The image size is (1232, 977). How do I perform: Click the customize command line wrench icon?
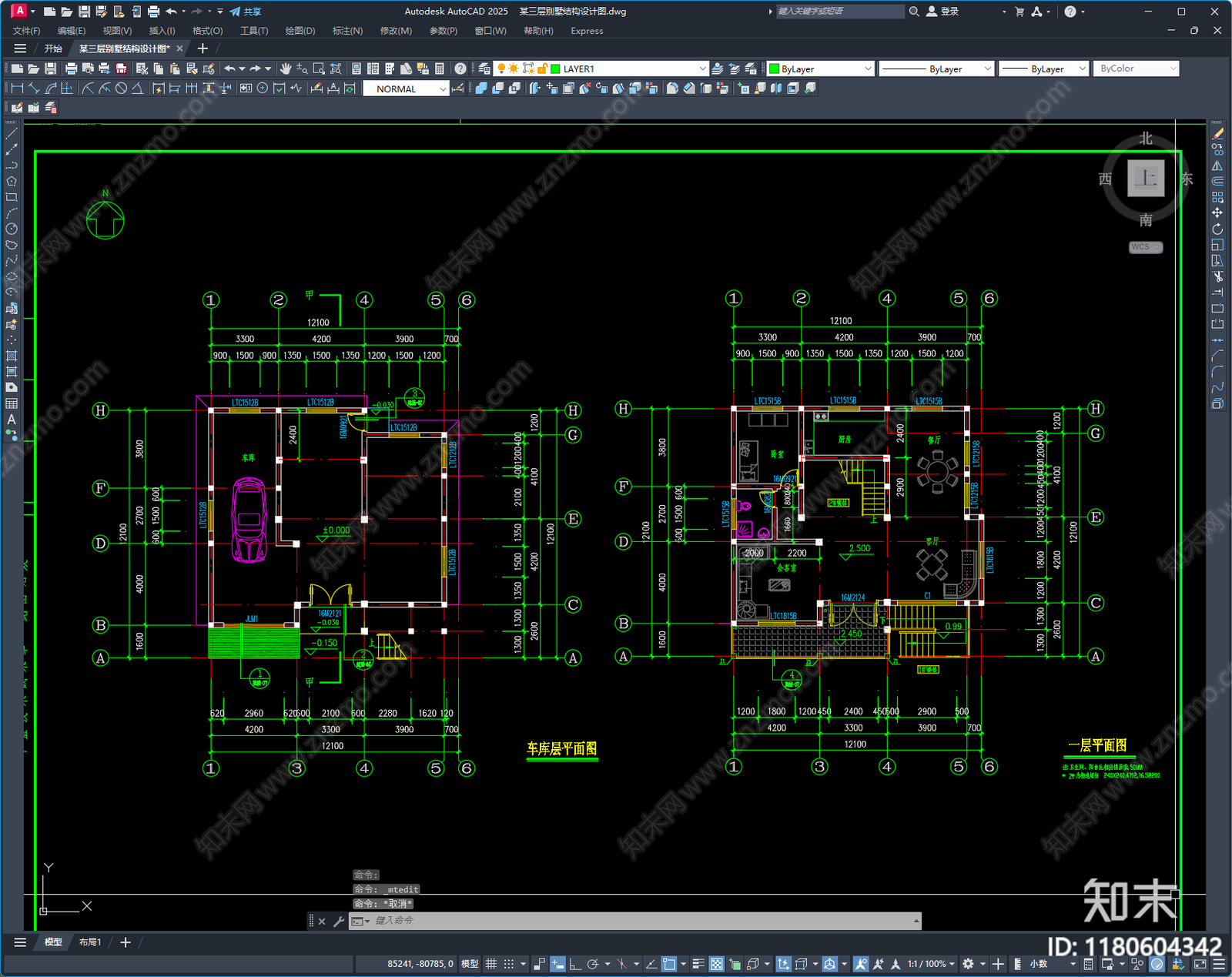coord(338,921)
